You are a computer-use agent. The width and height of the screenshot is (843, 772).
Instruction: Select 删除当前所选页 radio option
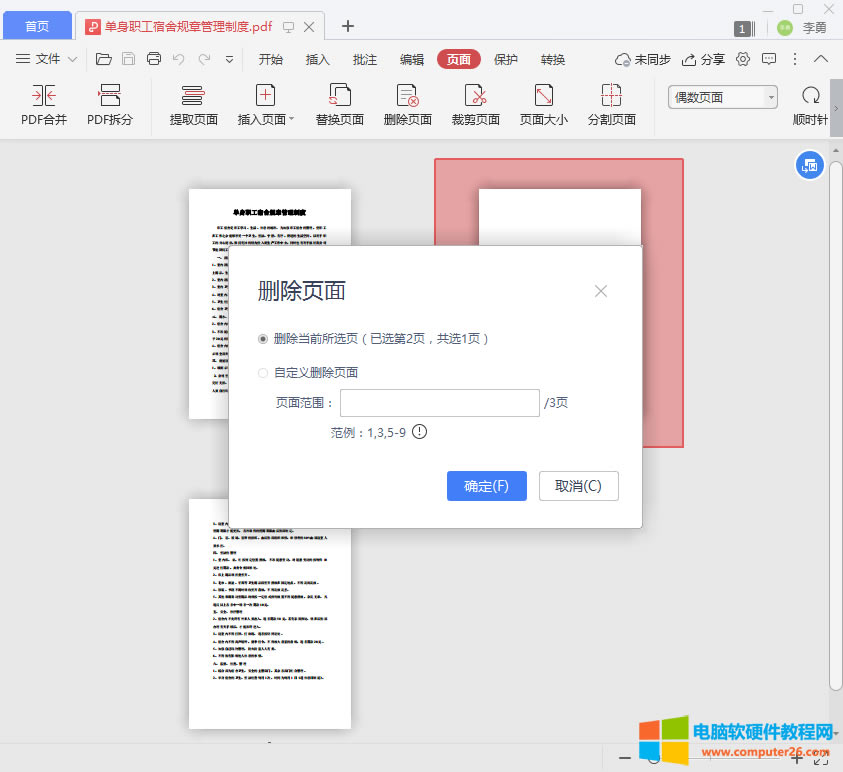click(263, 339)
